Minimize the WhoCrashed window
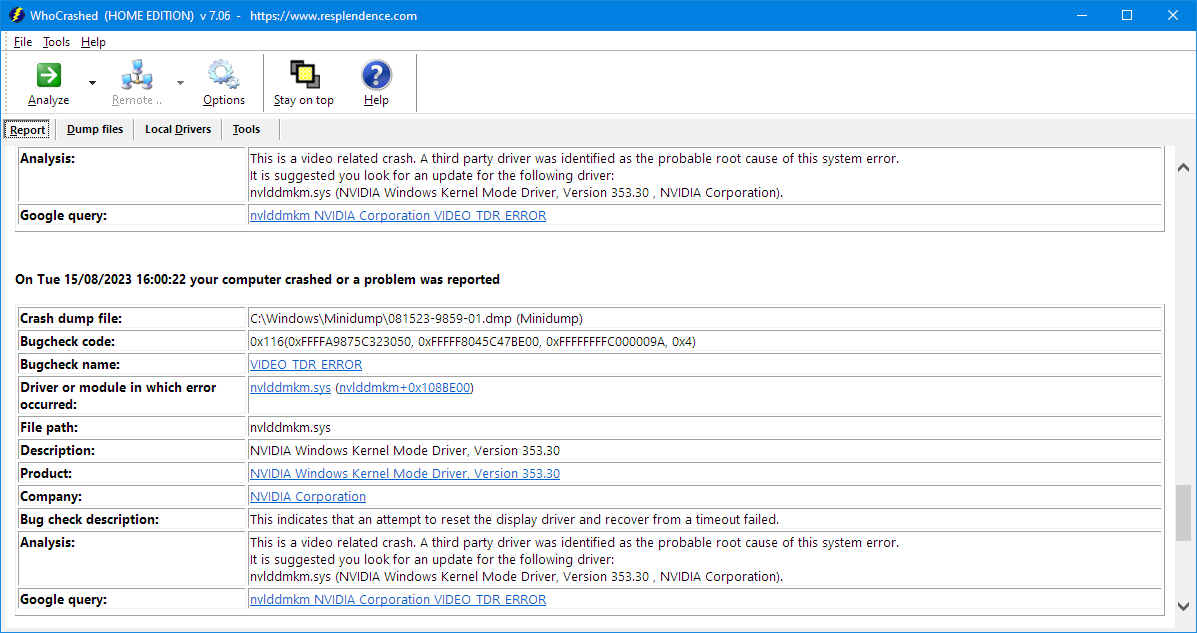The image size is (1197, 633). coord(1084,15)
